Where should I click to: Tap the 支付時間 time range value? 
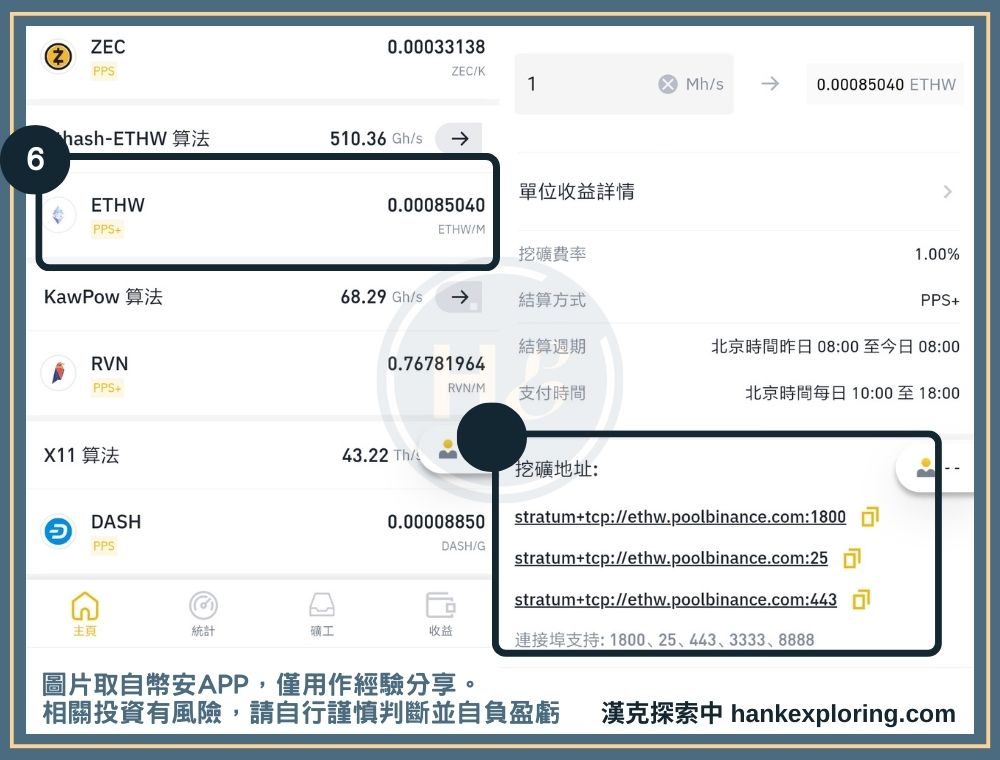coord(853,393)
